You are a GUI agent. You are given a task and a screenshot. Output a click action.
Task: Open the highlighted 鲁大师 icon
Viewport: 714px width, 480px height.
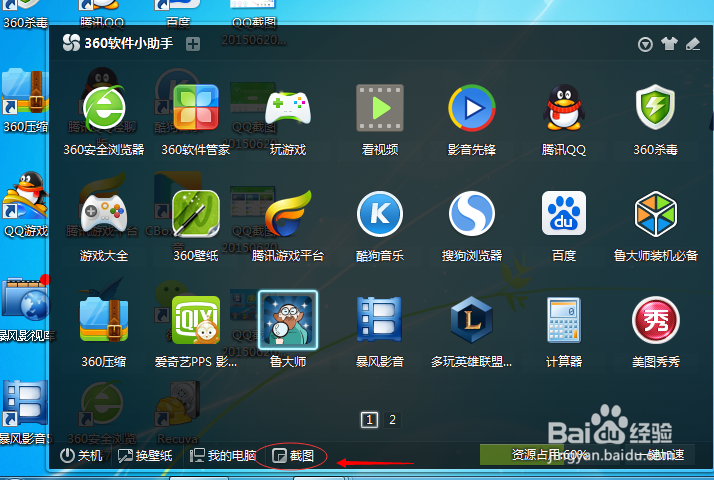click(x=288, y=320)
